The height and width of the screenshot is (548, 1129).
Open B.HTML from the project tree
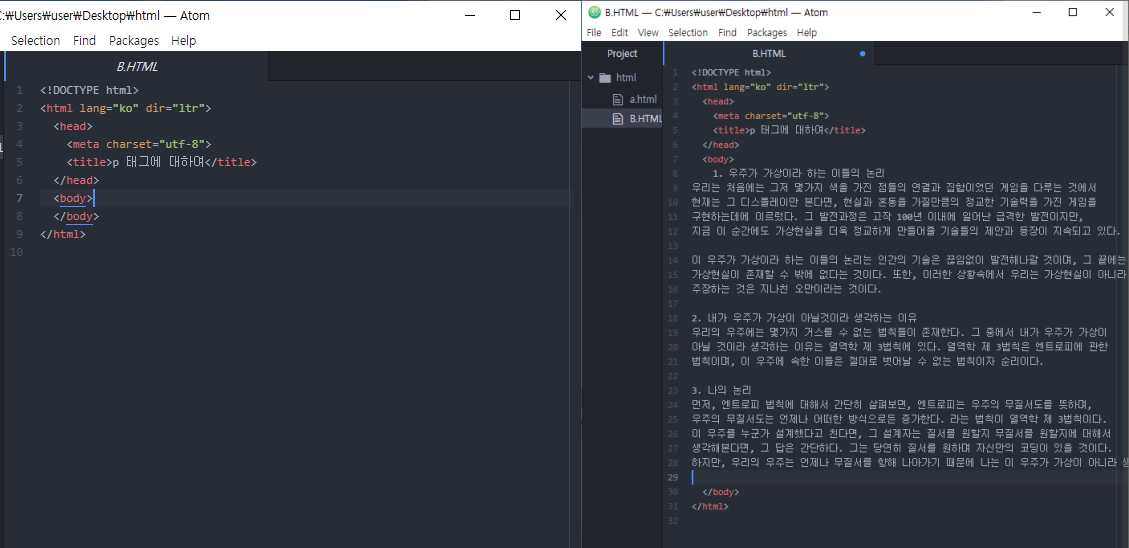point(645,119)
